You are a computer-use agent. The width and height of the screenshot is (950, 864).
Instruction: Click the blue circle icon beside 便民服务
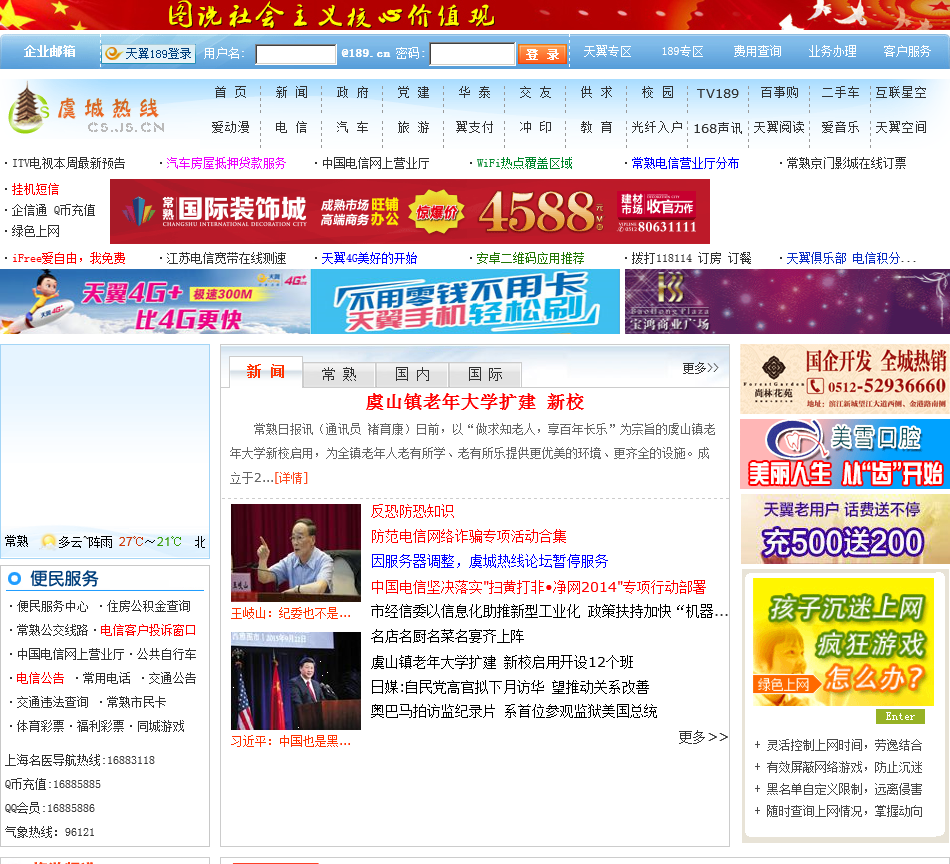pos(15,579)
